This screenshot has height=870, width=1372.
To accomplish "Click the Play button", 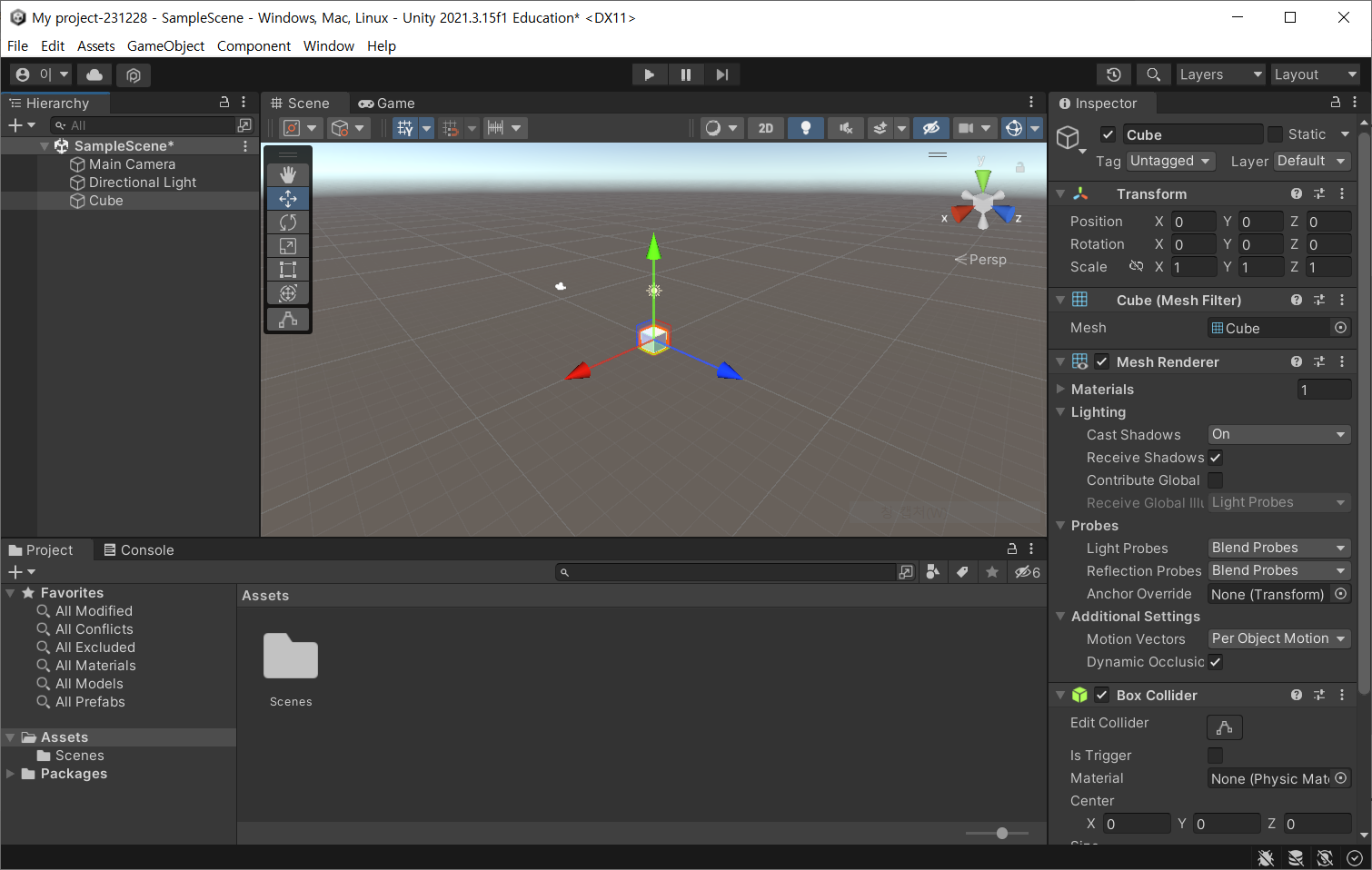I will pyautogui.click(x=650, y=74).
